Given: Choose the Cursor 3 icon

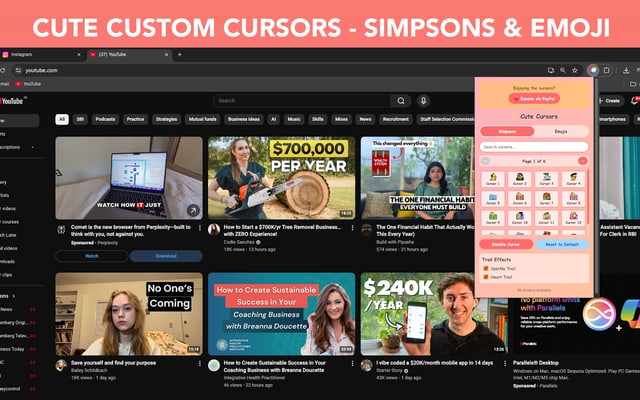Looking at the screenshot, I should coord(547,179).
